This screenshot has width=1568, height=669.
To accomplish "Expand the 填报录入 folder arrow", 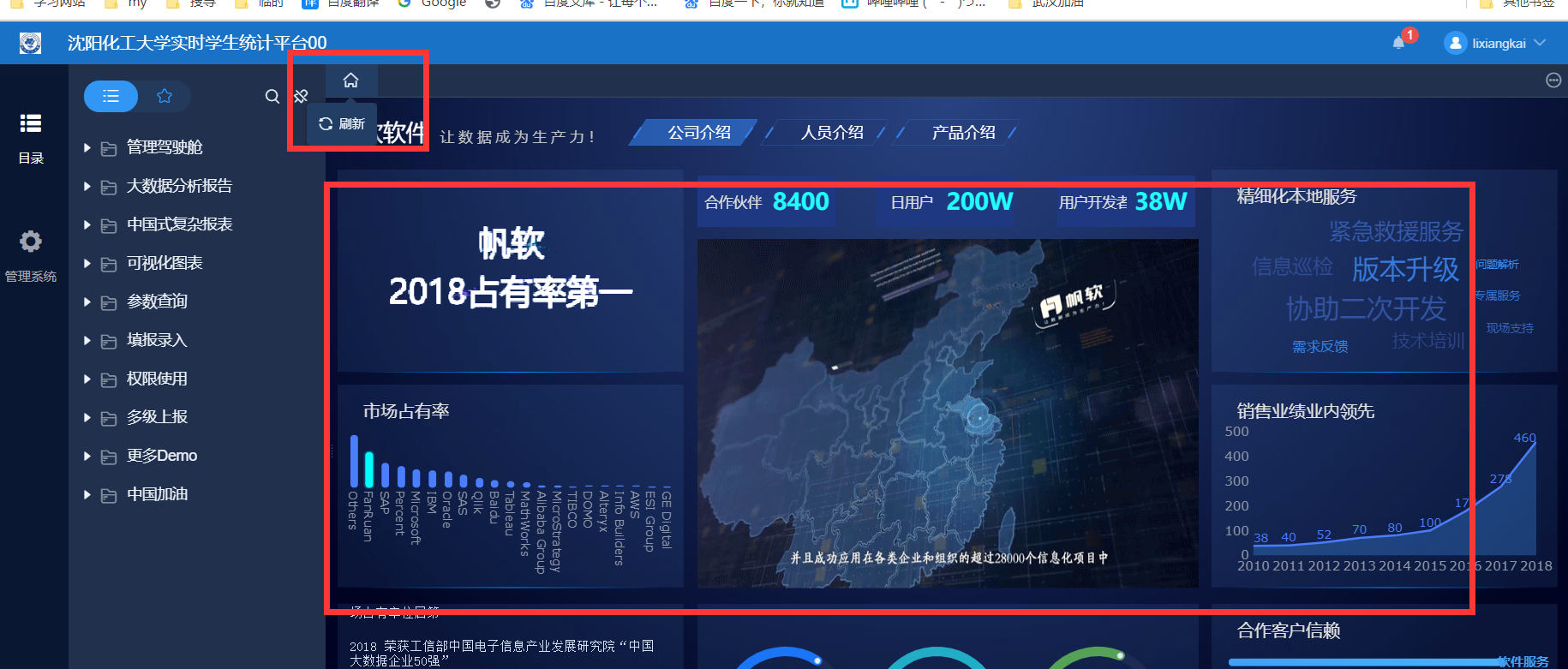I will 87,340.
